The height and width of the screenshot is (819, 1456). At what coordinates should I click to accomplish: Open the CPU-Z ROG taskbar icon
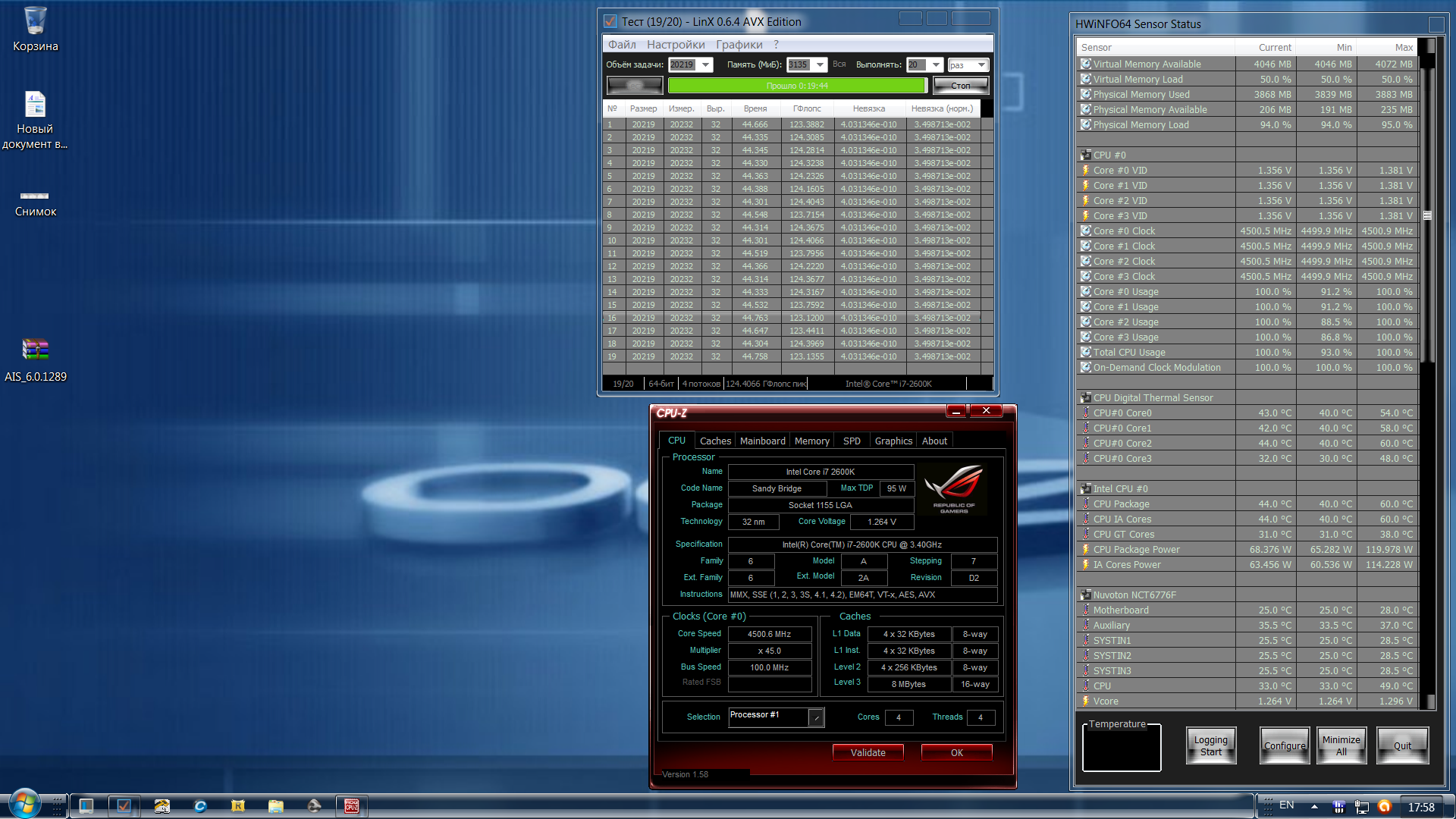point(352,805)
